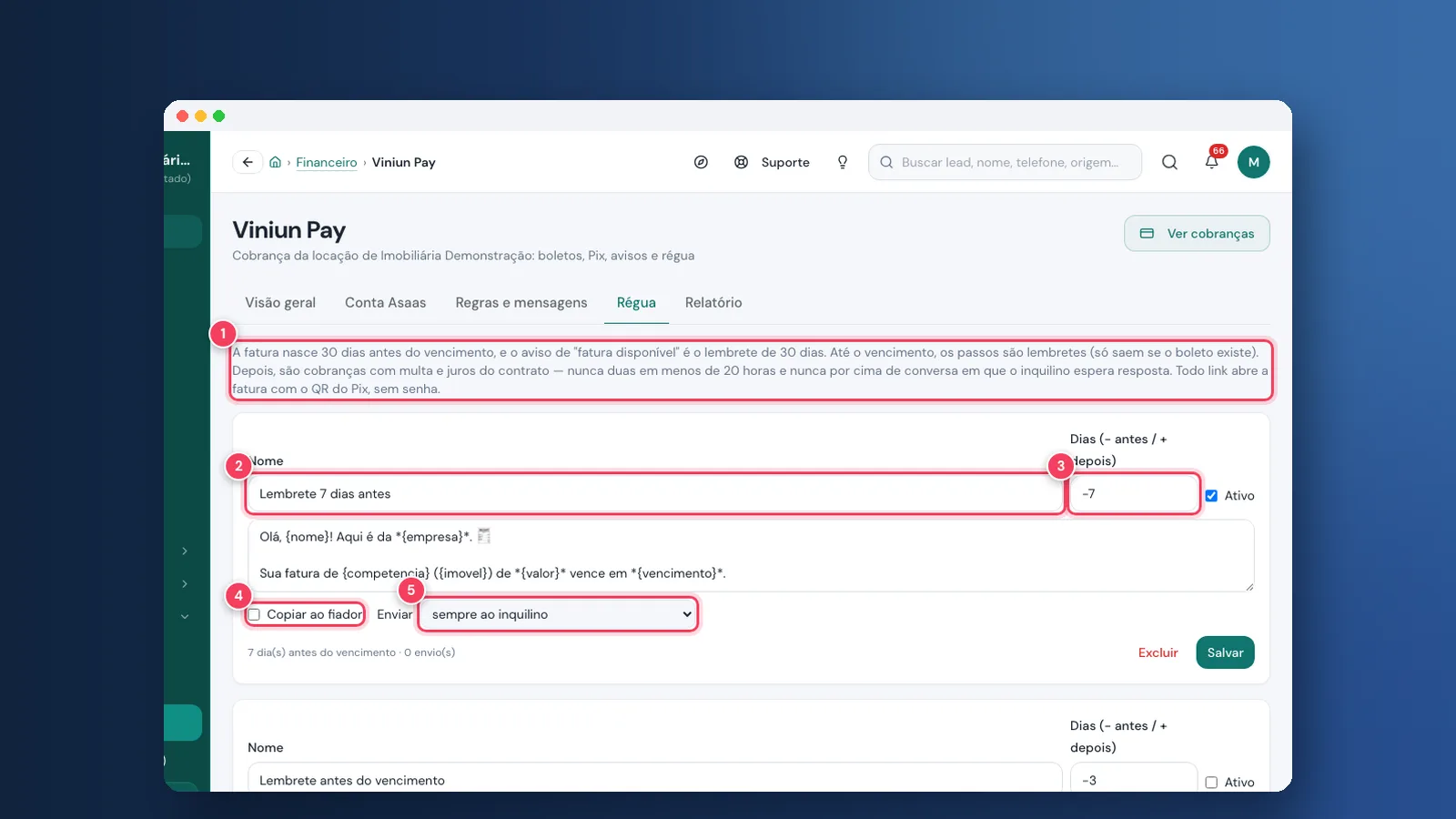The width and height of the screenshot is (1456, 819).
Task: Focus the Buscar lead search field
Action: click(1005, 162)
